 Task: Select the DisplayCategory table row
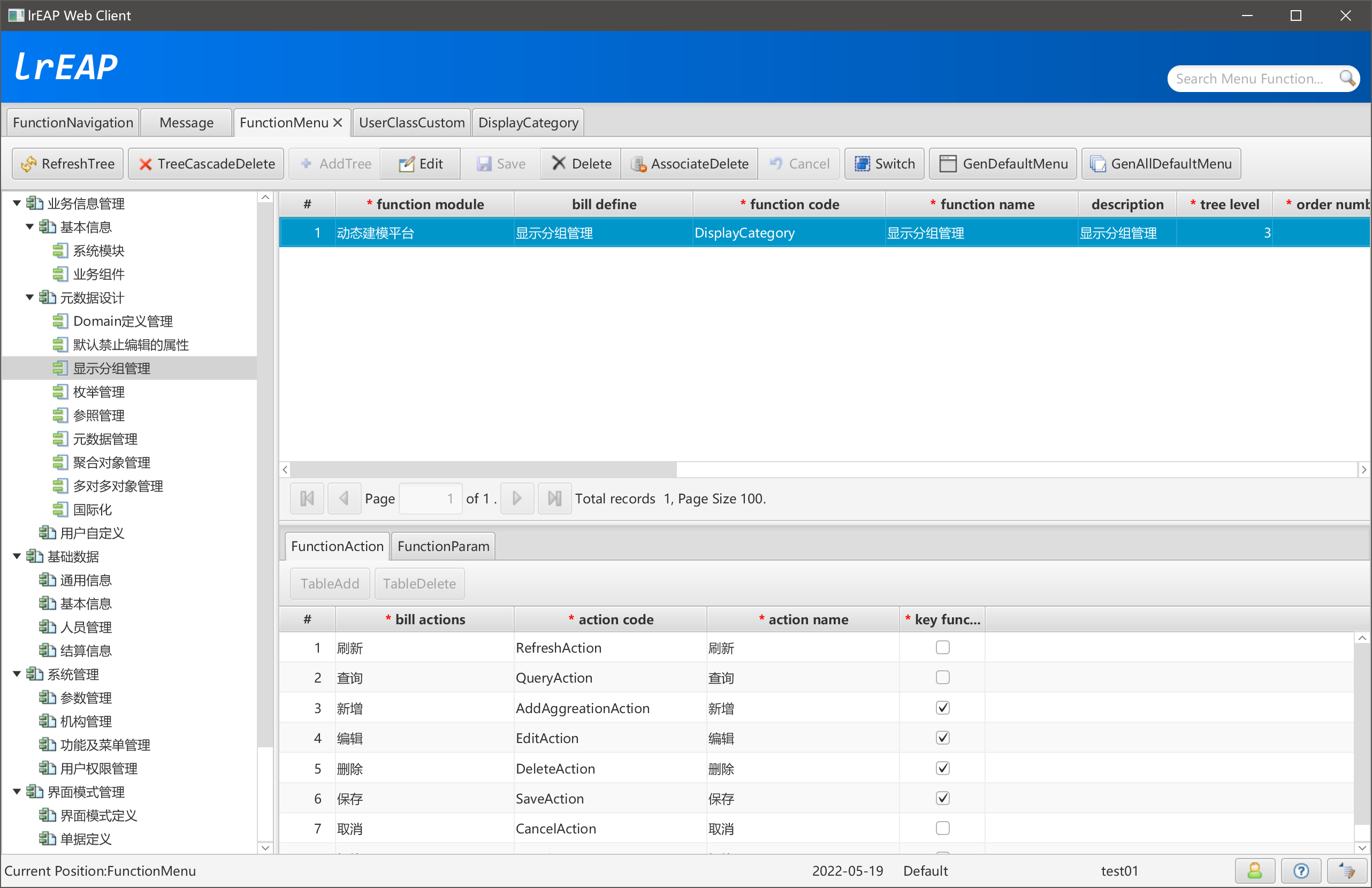(x=825, y=233)
